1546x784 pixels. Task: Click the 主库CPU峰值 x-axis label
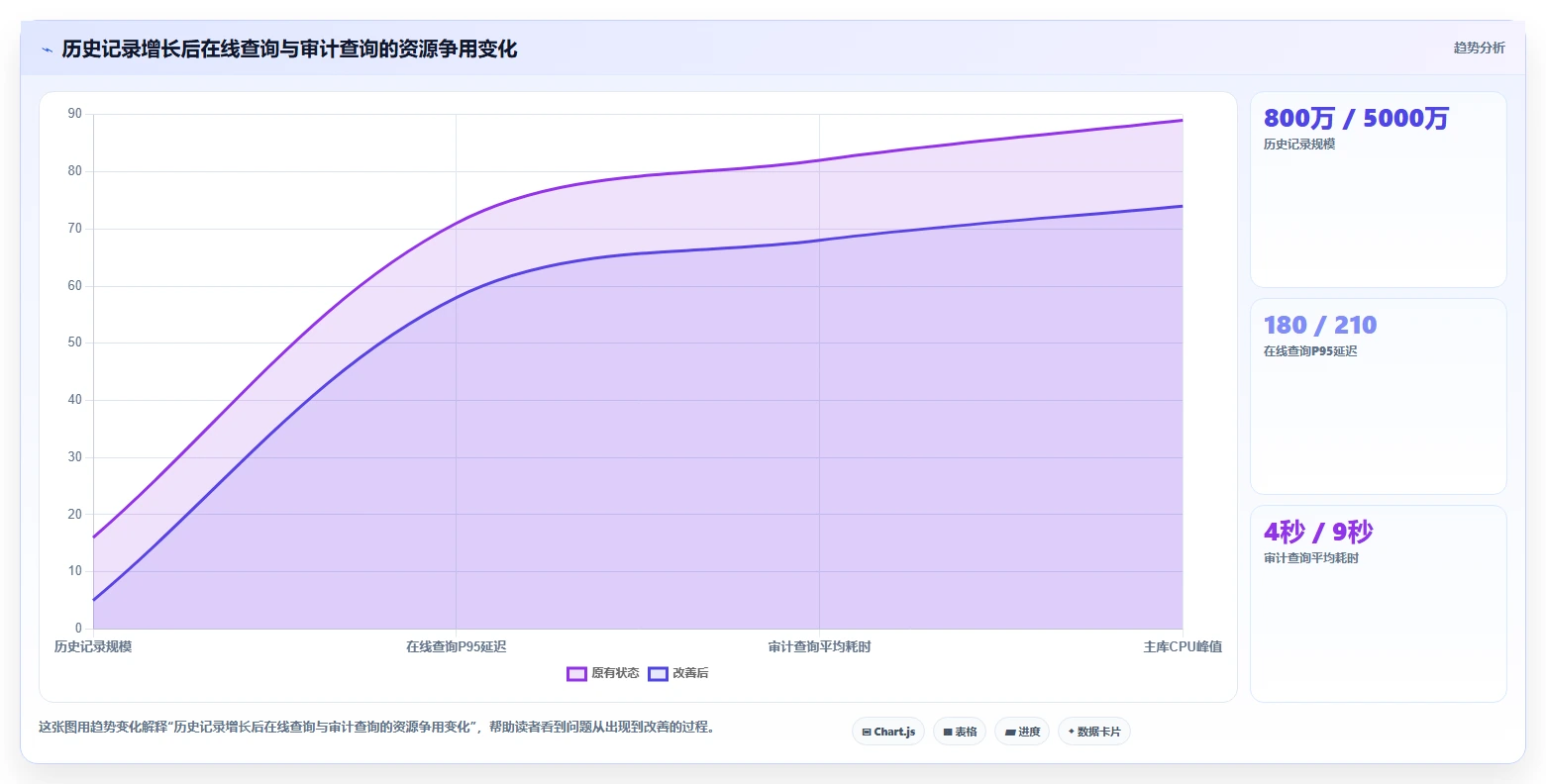[x=1183, y=646]
